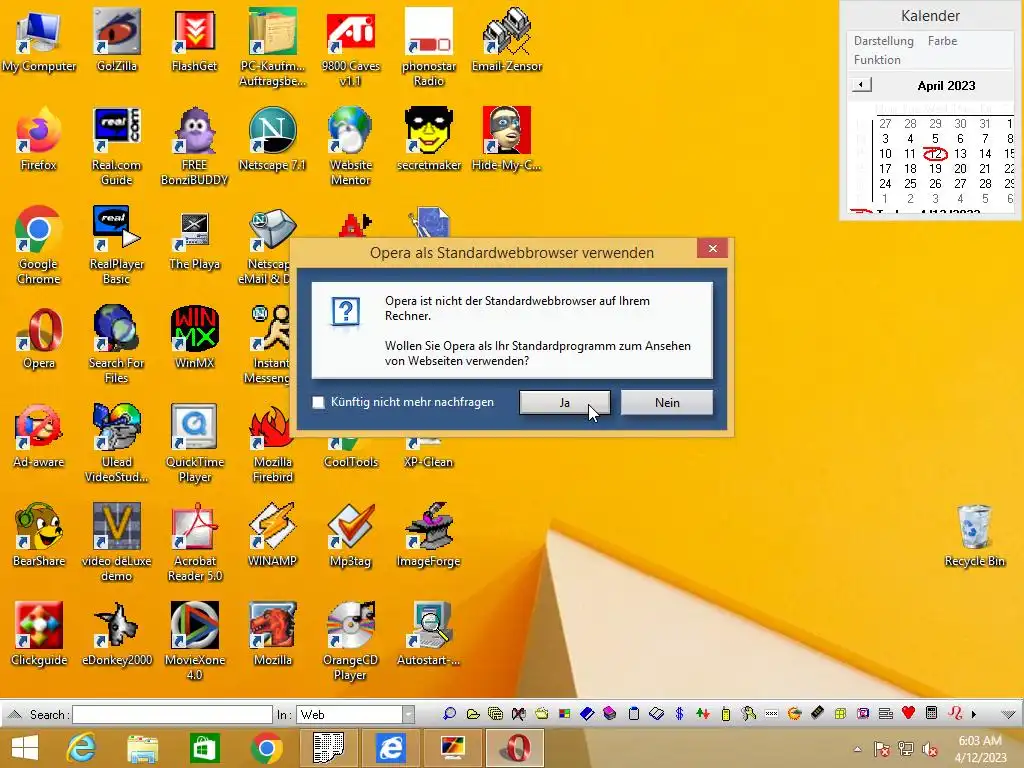The width and height of the screenshot is (1024, 768).
Task: Decline by clicking the Nein button
Action: click(667, 402)
